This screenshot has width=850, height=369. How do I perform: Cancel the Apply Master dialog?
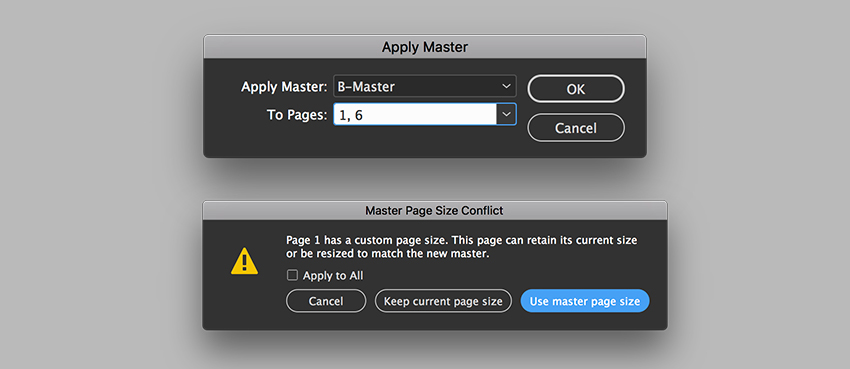576,128
